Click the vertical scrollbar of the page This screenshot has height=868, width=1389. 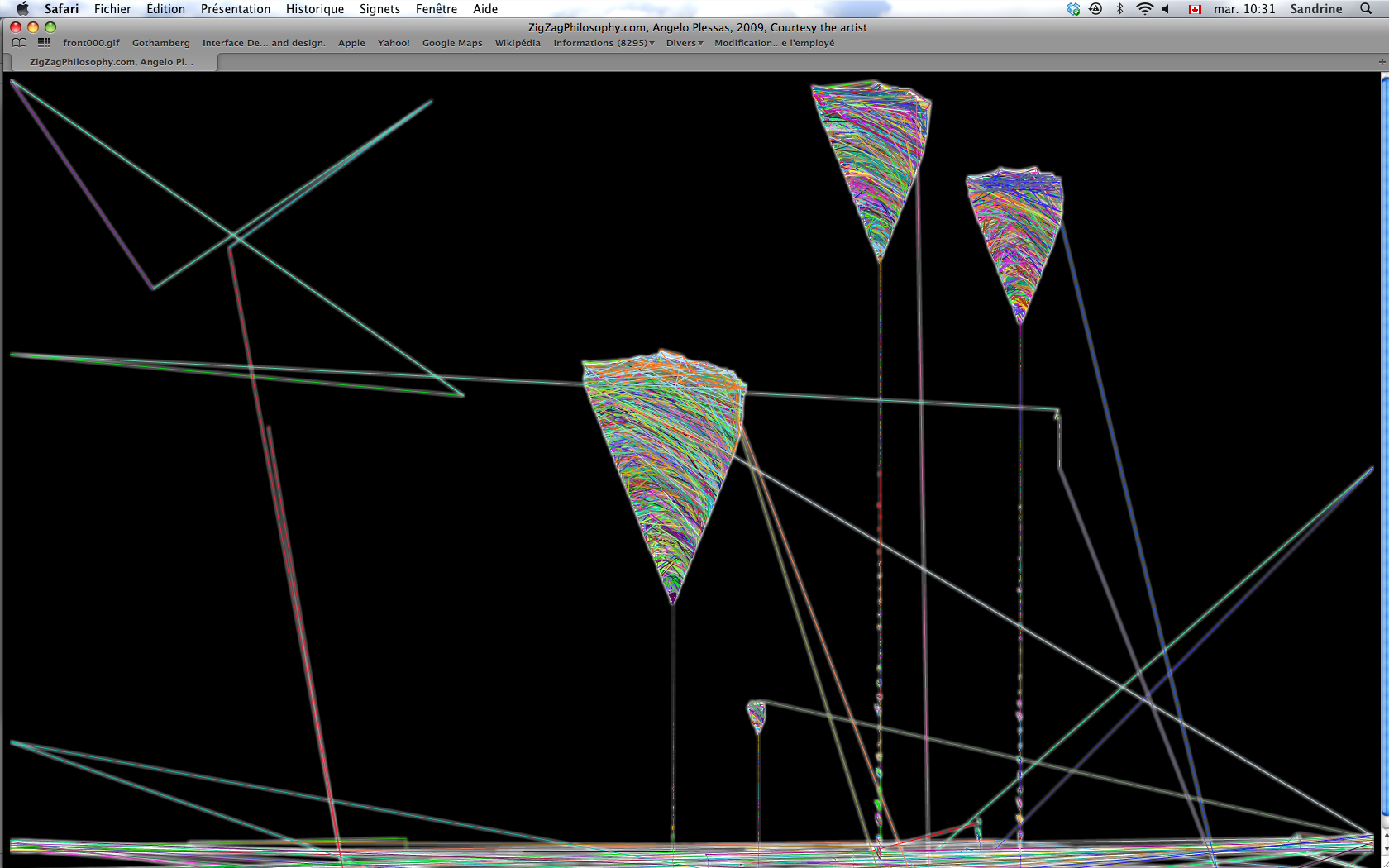coord(1385,446)
